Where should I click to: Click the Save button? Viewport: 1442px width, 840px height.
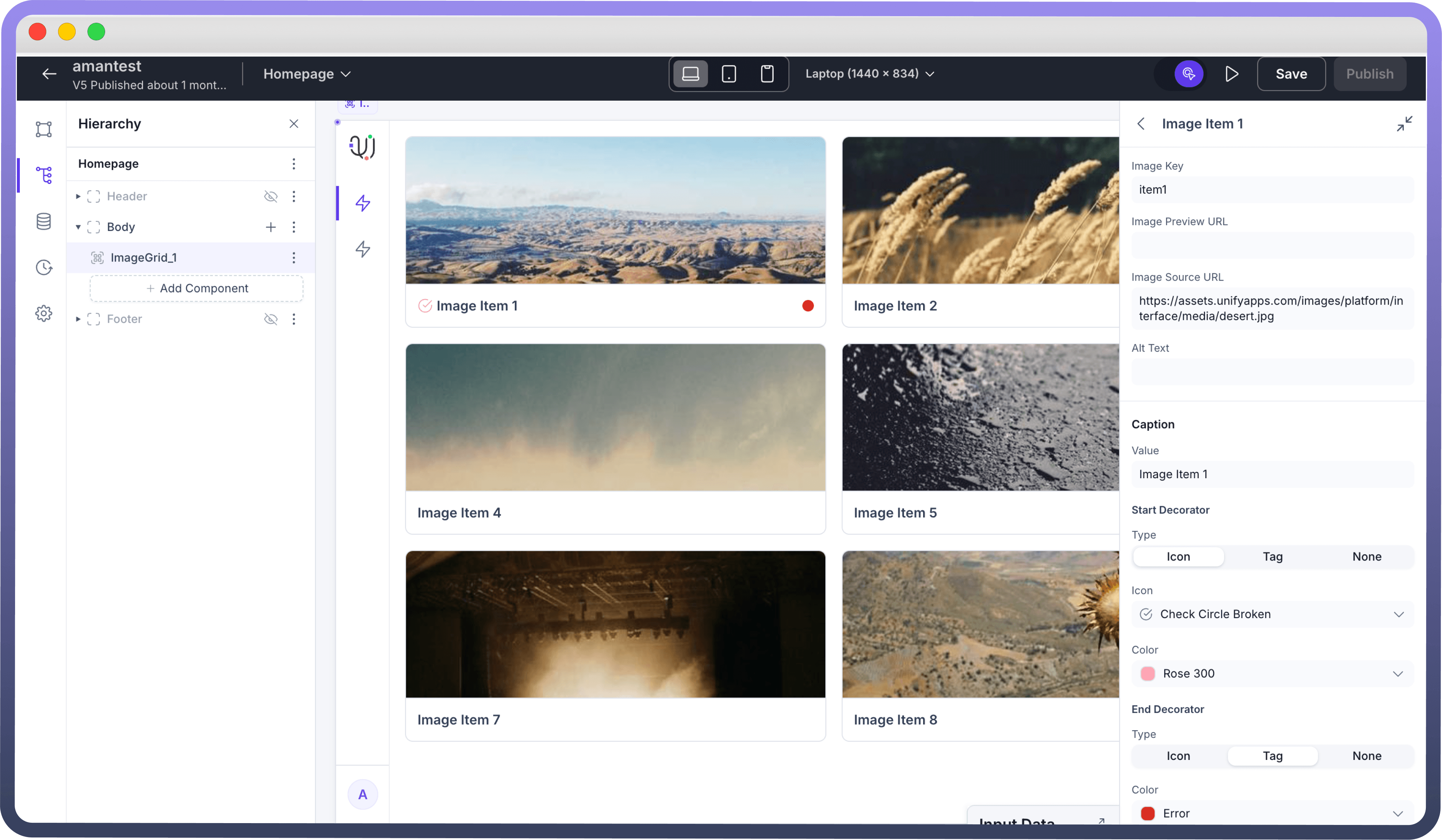pos(1291,74)
